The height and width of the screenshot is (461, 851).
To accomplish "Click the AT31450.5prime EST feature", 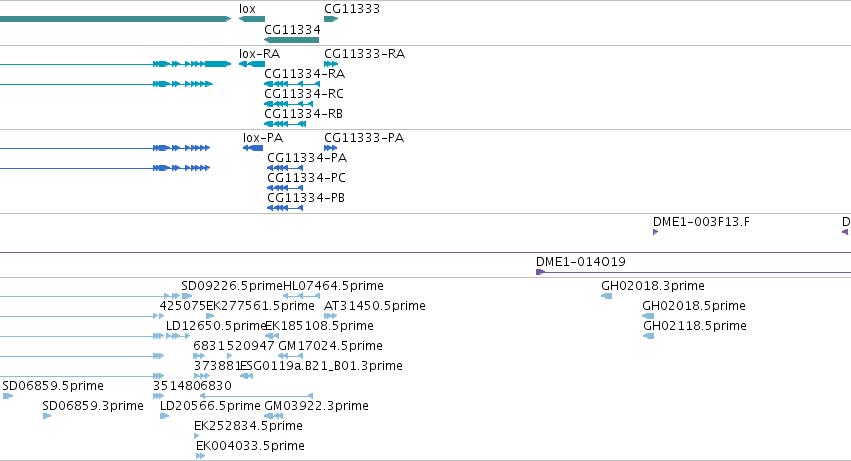I will click(331, 316).
